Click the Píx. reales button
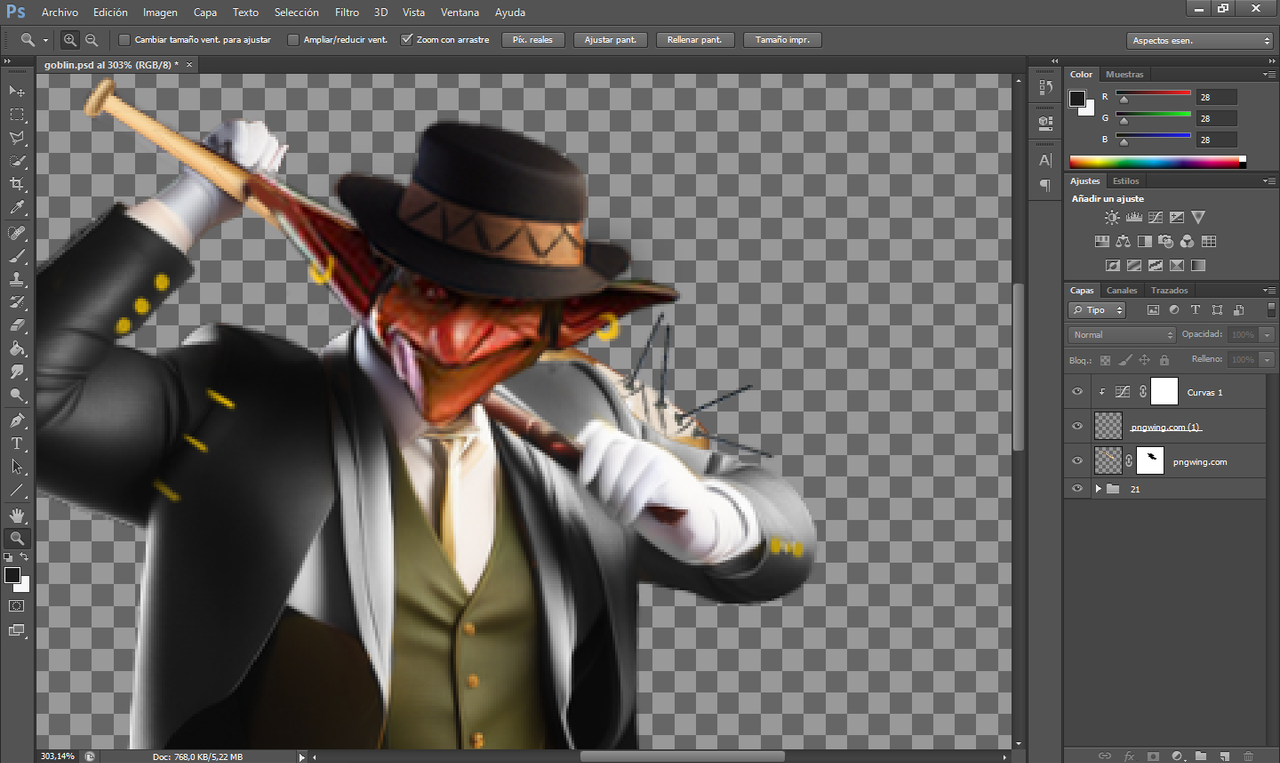This screenshot has width=1280, height=763. (533, 40)
